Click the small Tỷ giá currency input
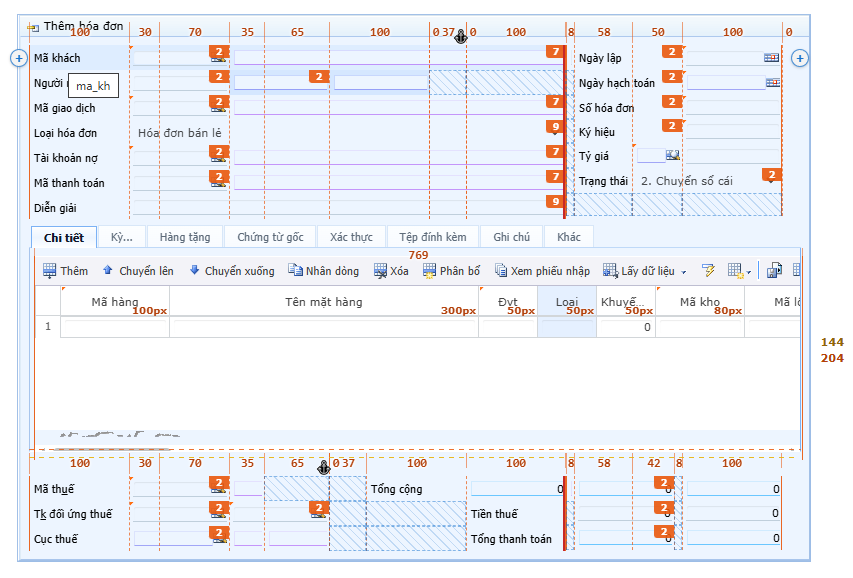 651,156
